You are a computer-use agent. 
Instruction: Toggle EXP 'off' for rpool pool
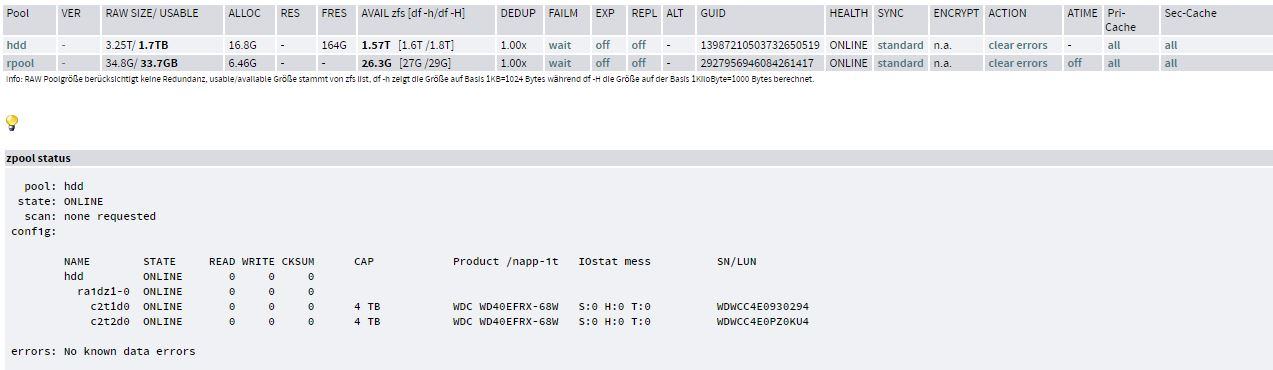tap(602, 63)
